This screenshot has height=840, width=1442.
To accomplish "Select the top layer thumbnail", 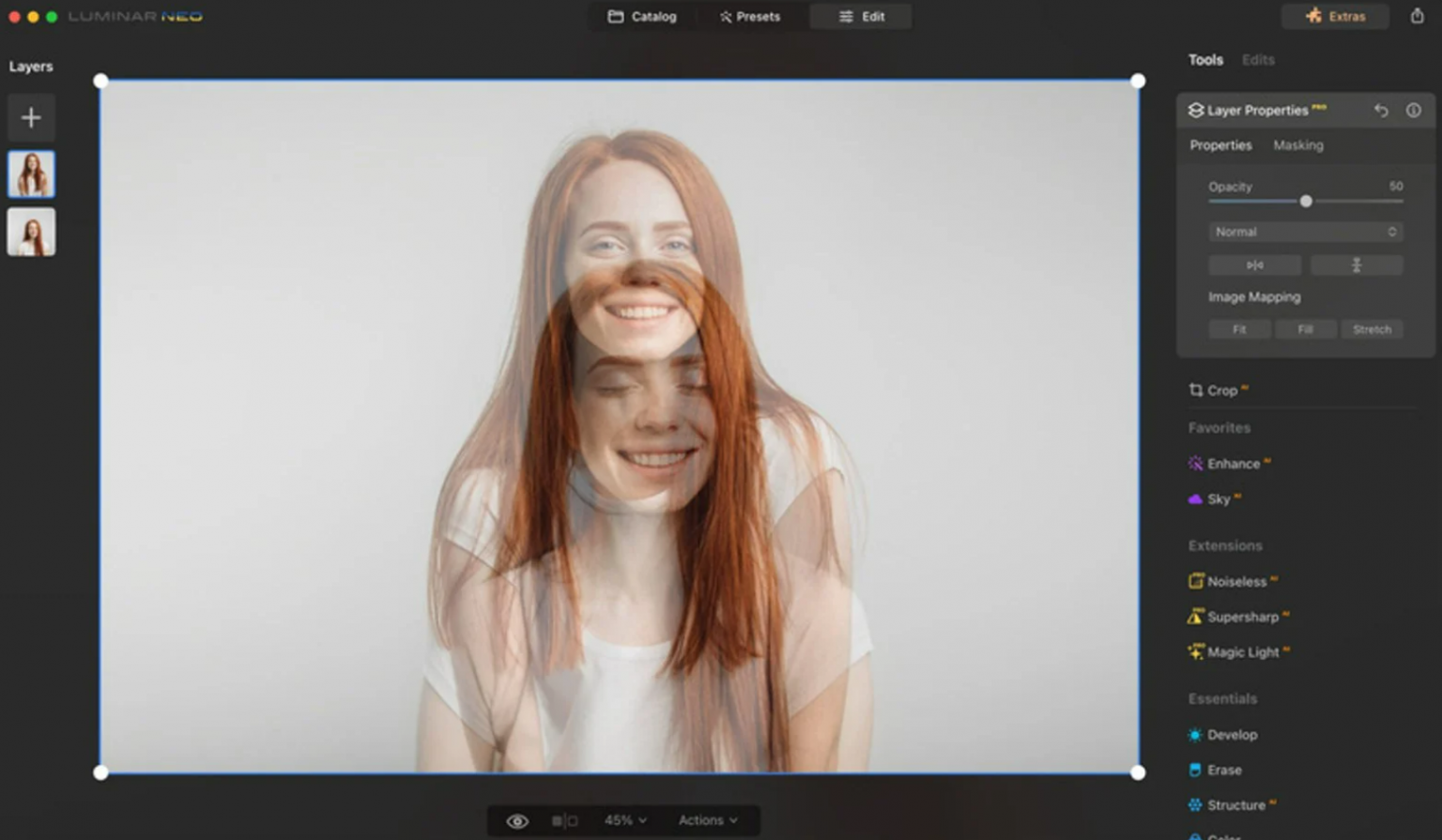I will (31, 175).
